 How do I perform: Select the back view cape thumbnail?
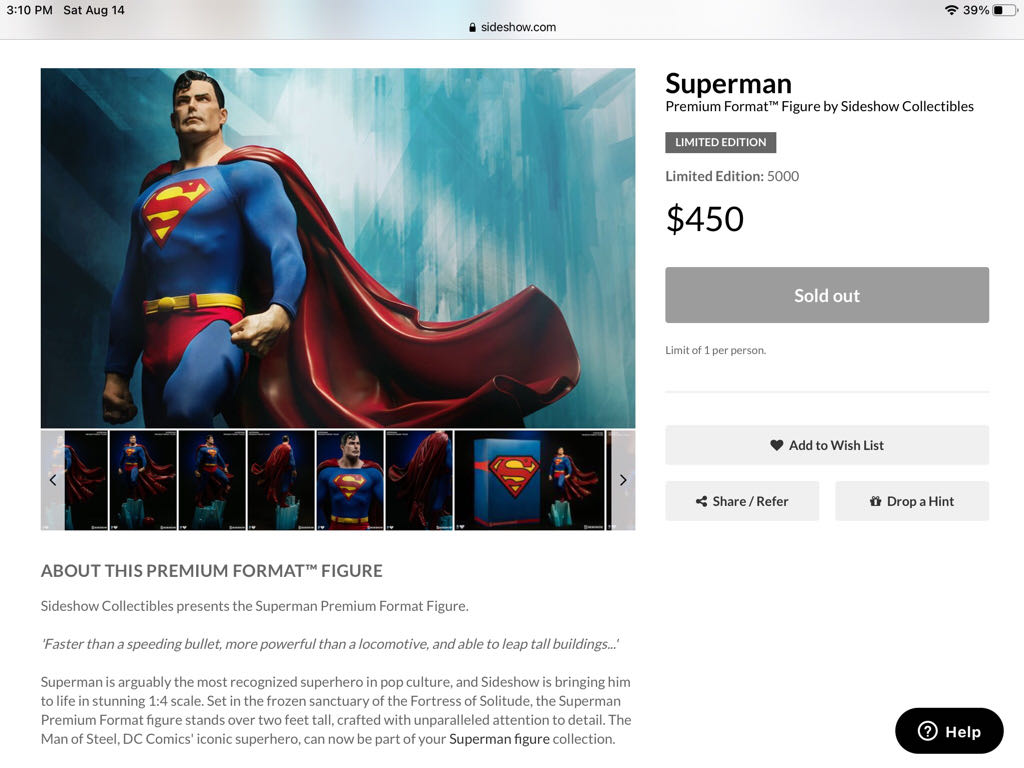281,480
